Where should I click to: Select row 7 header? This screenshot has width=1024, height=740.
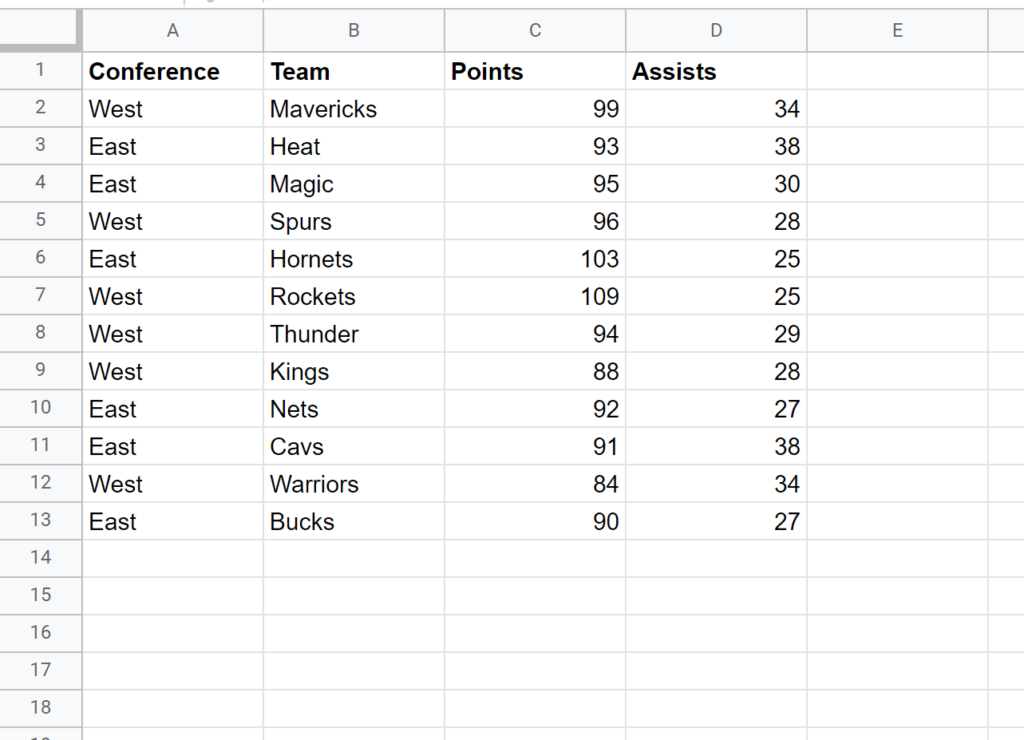point(40,296)
